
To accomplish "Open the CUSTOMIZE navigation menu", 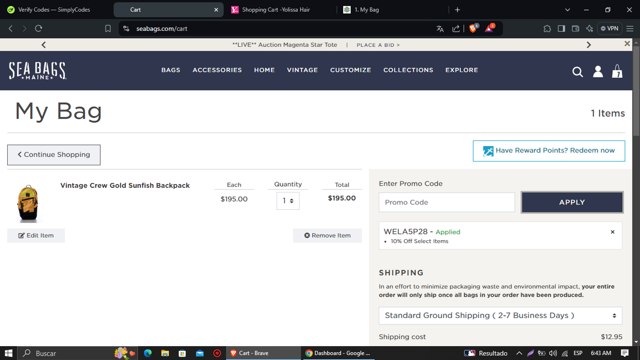I will click(351, 70).
